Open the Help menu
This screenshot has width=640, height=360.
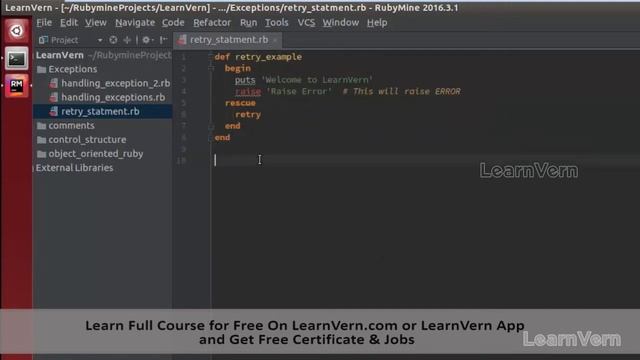[x=377, y=22]
